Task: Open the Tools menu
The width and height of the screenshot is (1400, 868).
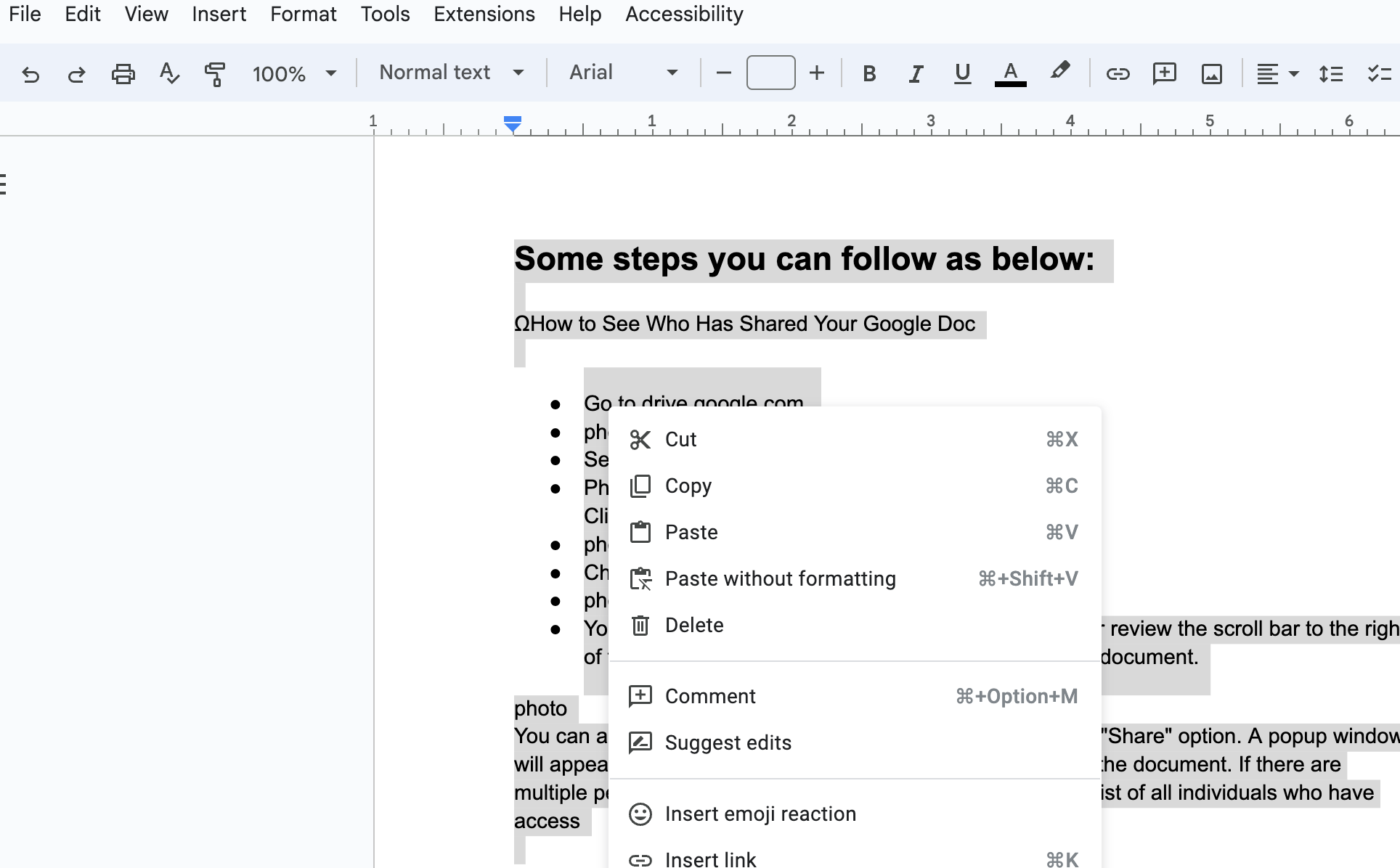Action: point(386,14)
